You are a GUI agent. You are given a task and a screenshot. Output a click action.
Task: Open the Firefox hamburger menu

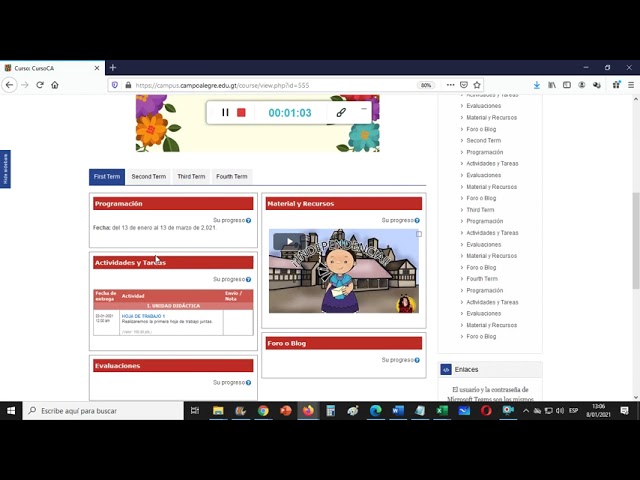(x=631, y=85)
